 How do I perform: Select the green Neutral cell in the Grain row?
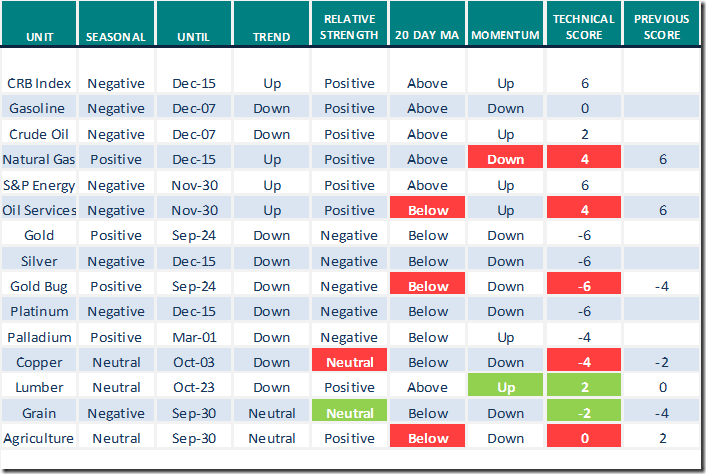tap(349, 413)
